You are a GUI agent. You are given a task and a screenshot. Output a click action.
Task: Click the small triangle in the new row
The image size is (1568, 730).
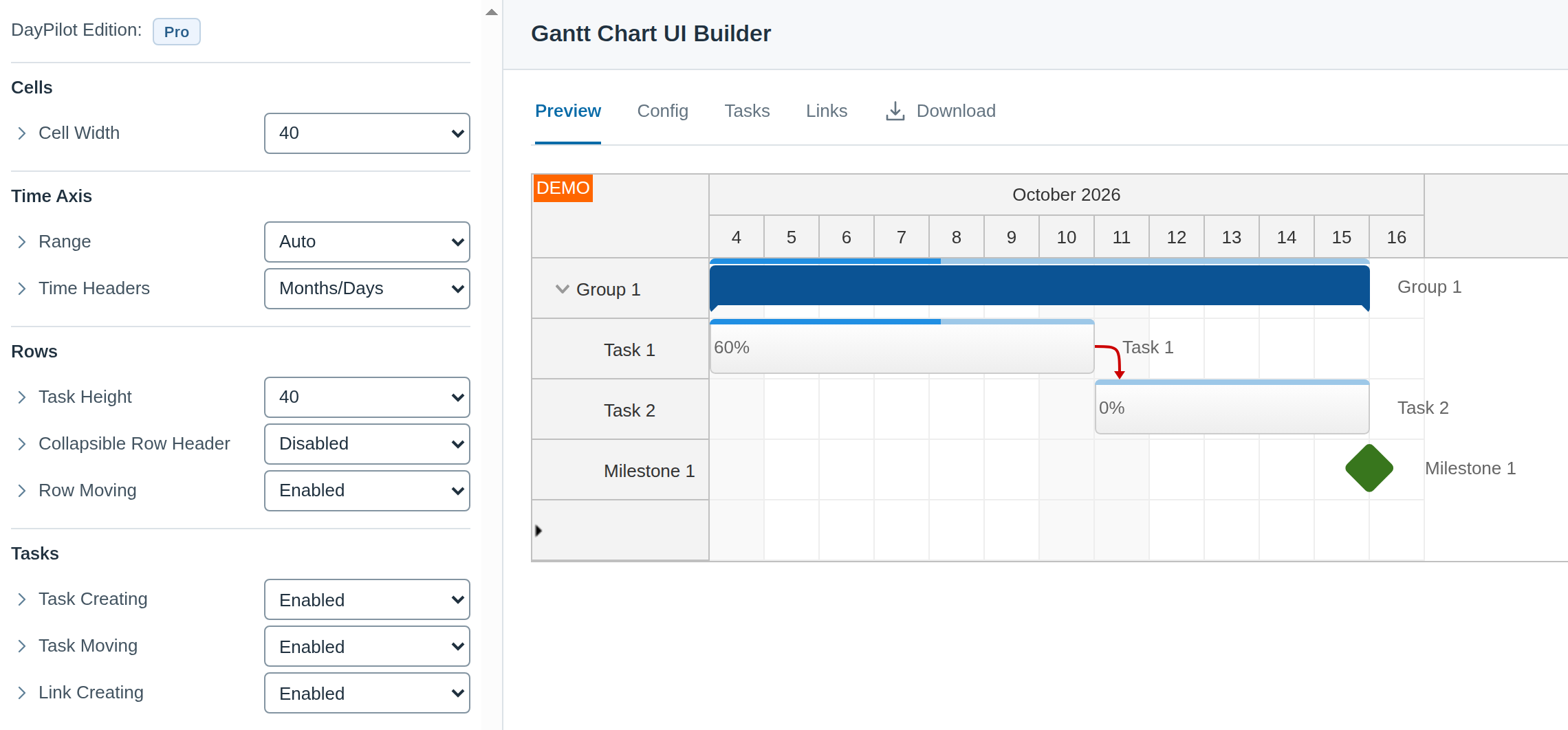point(538,531)
